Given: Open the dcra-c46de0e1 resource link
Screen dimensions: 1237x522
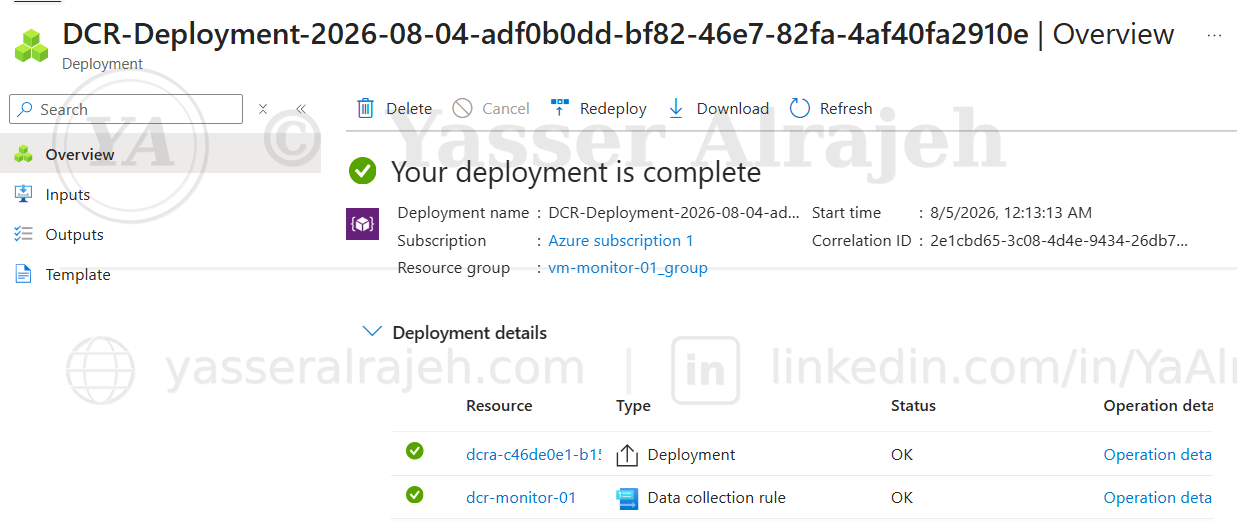Looking at the screenshot, I should pyautogui.click(x=534, y=454).
